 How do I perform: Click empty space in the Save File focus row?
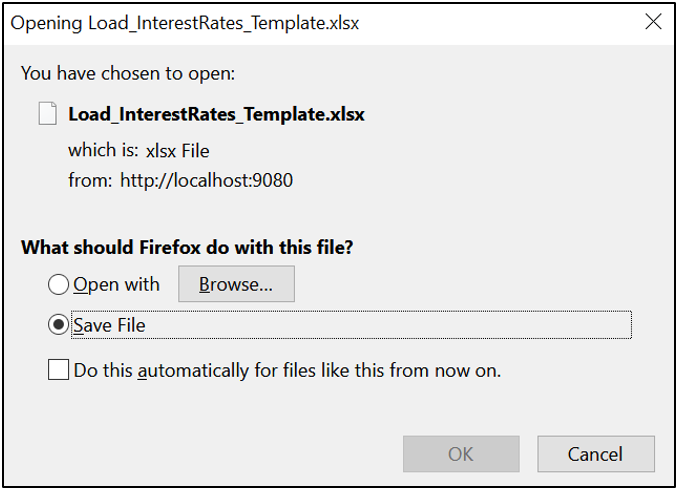[400, 325]
